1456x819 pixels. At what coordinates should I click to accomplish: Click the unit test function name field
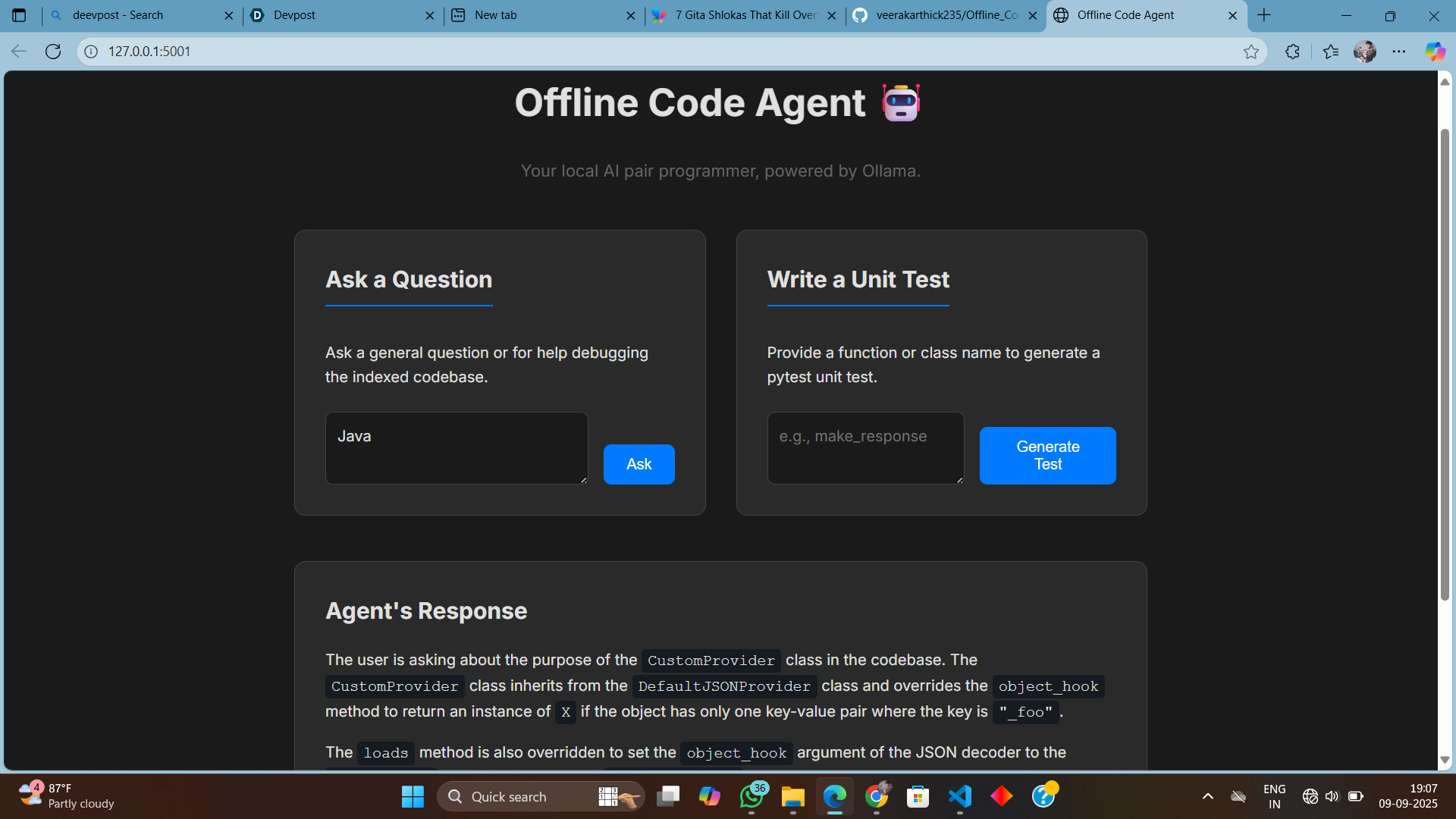865,447
